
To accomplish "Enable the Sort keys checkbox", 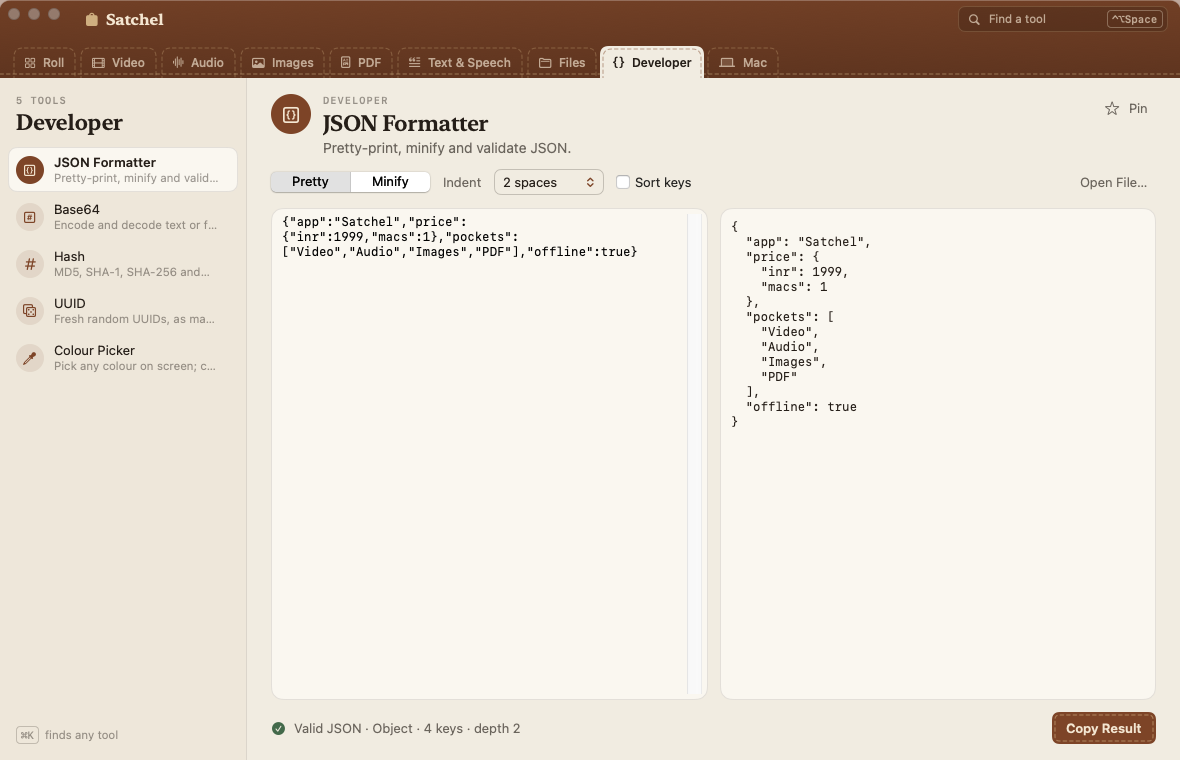I will pos(623,182).
